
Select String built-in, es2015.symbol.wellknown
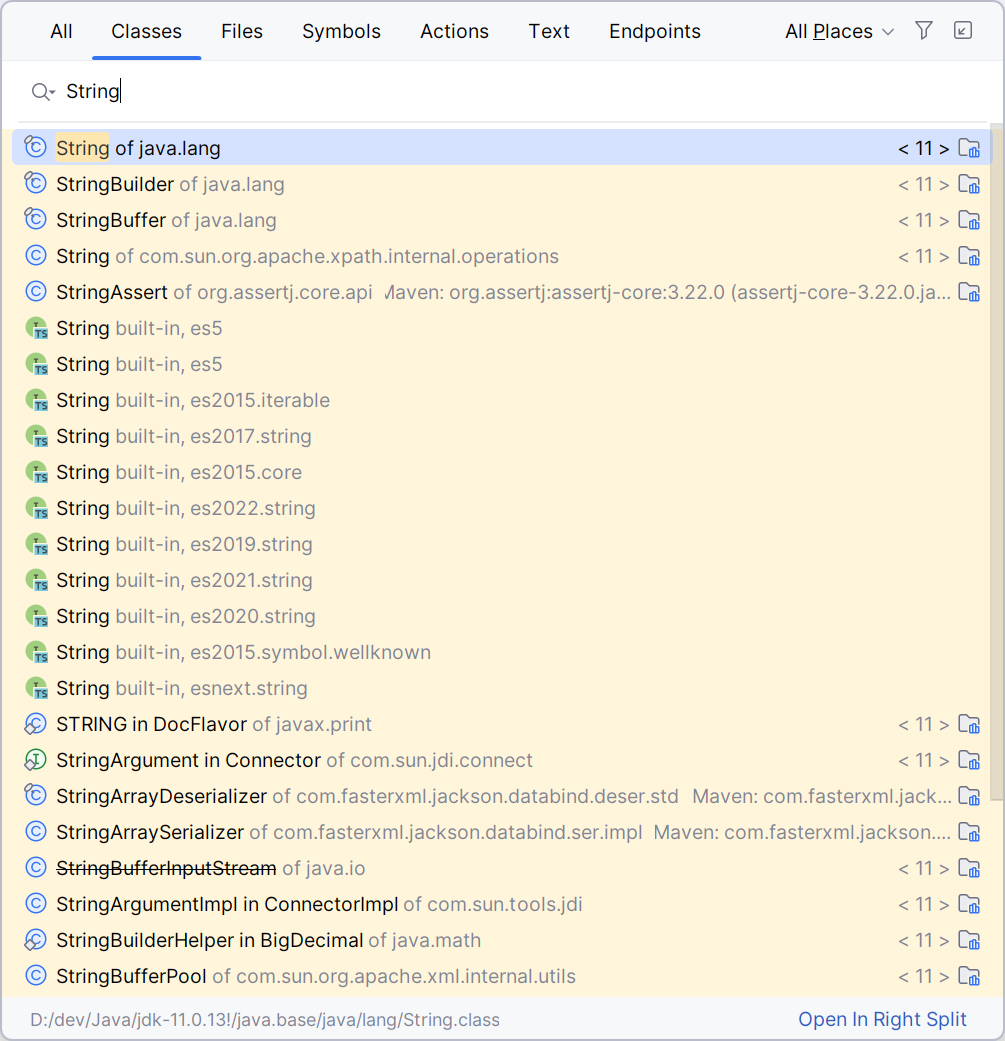pyautogui.click(x=502, y=652)
